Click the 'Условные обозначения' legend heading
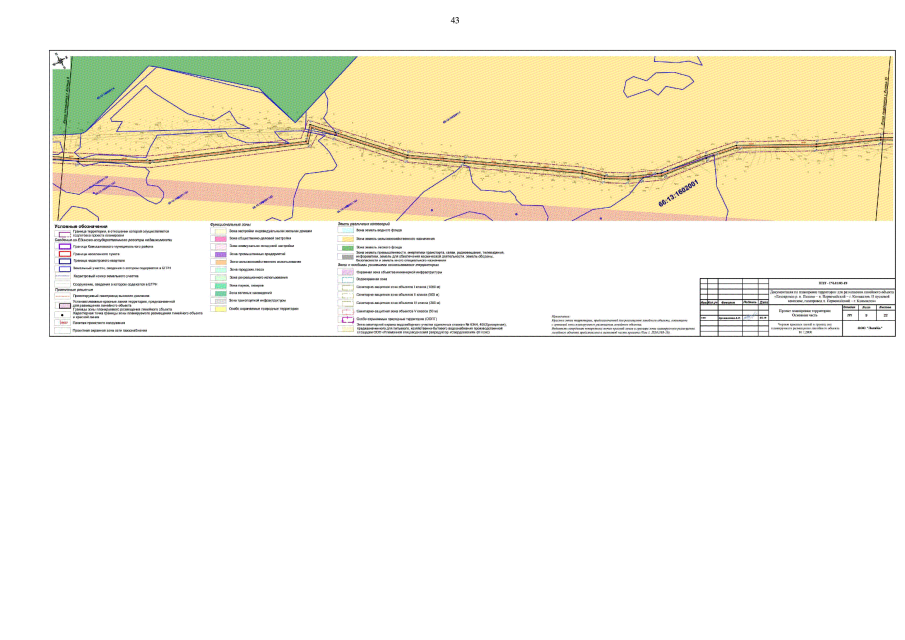 pyautogui.click(x=80, y=226)
